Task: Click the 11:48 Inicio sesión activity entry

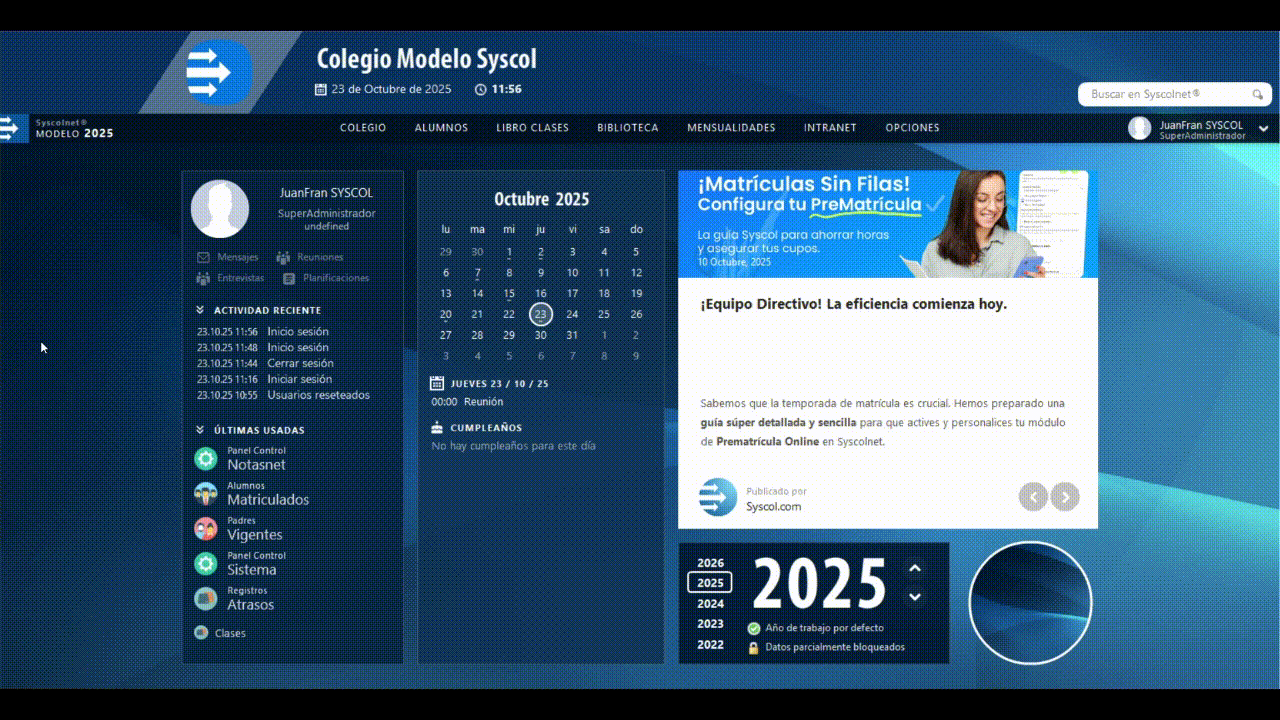Action: click(x=263, y=348)
